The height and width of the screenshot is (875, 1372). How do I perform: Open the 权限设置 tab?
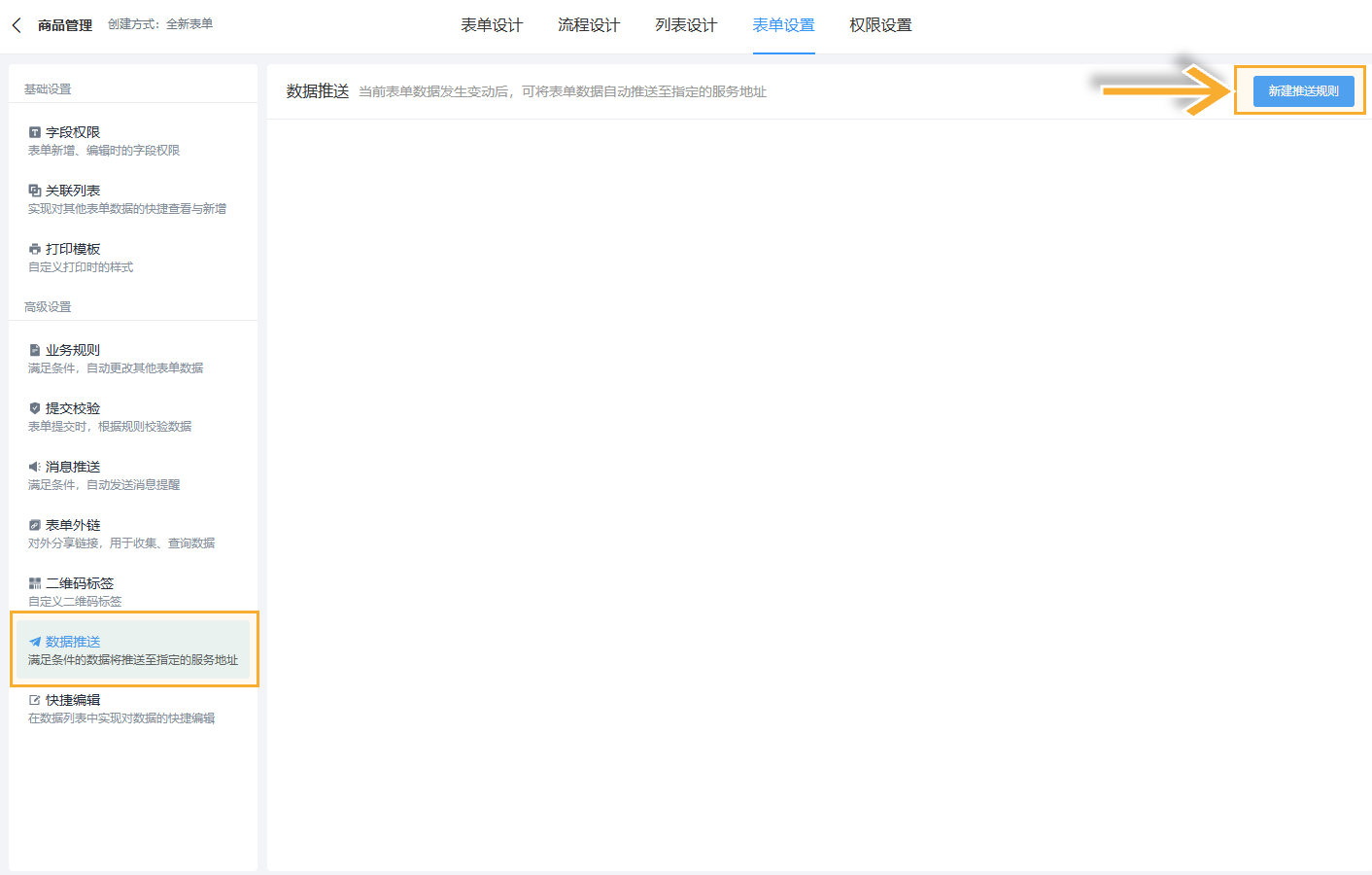879,25
